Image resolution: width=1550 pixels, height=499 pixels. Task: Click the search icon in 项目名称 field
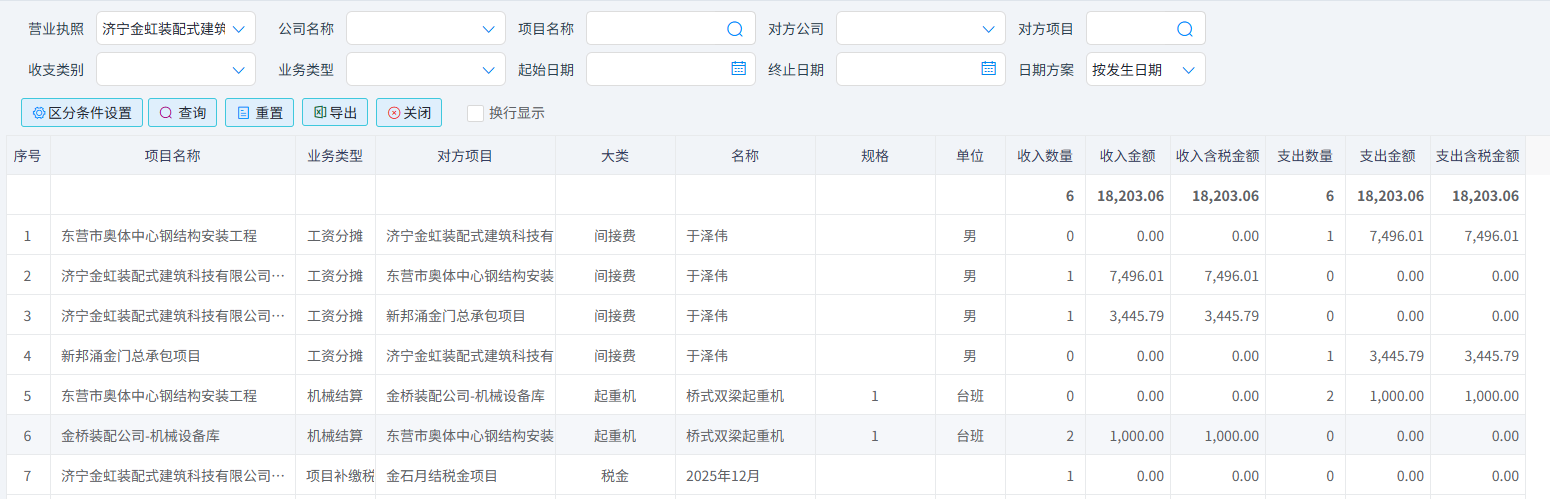pyautogui.click(x=734, y=29)
